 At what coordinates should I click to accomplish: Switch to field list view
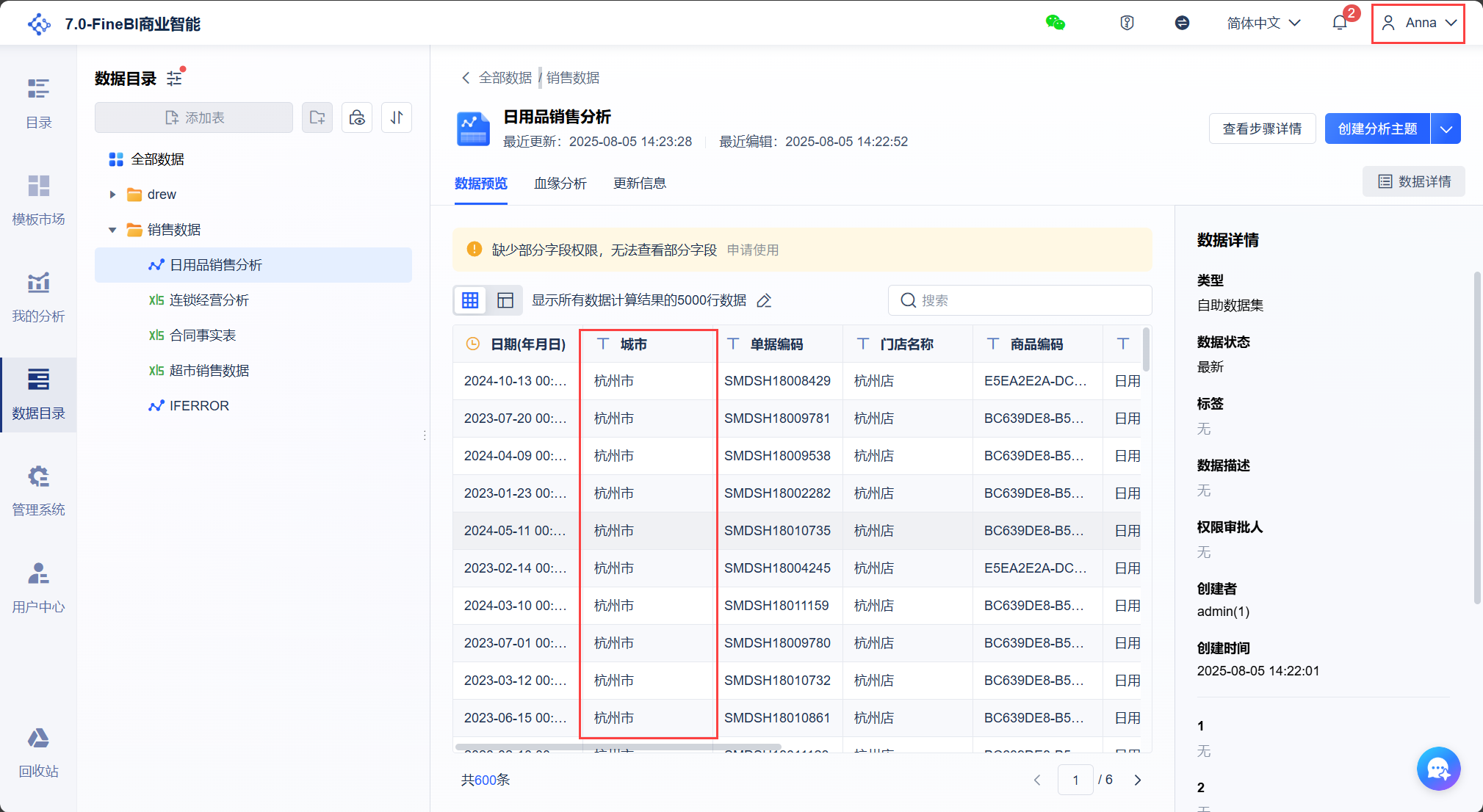point(505,300)
